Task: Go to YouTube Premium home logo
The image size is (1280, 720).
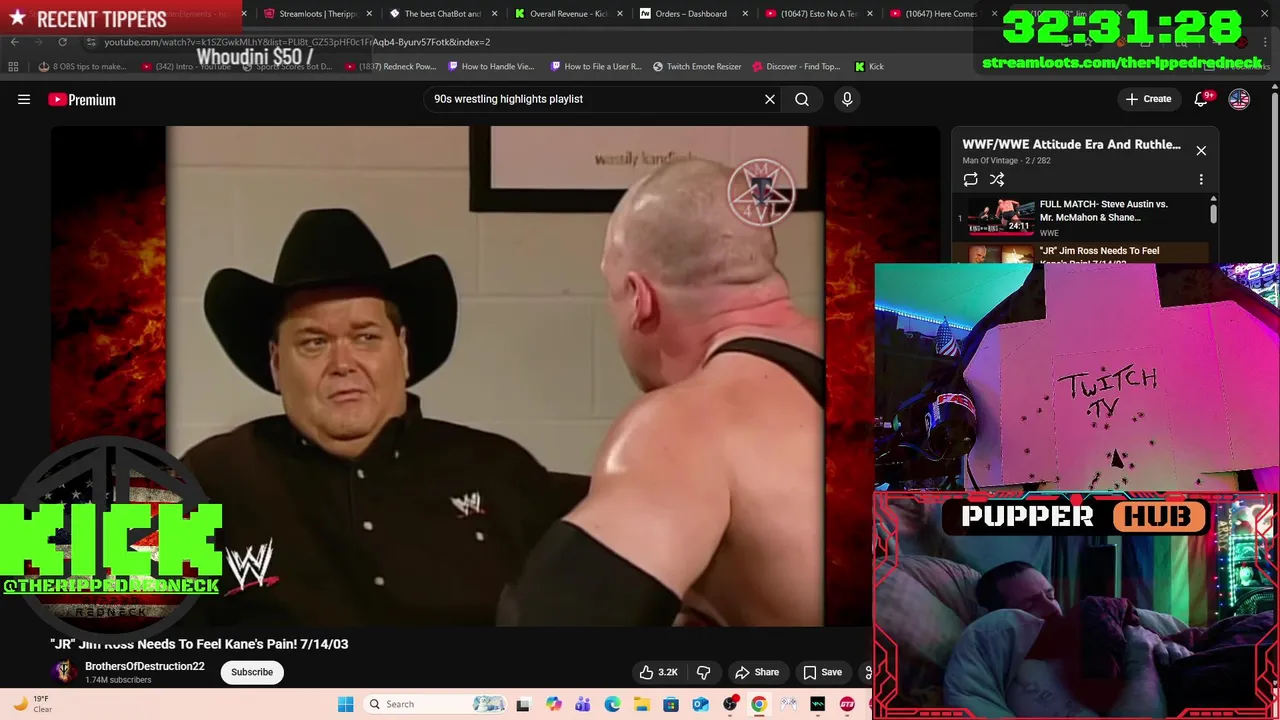Action: [x=82, y=99]
